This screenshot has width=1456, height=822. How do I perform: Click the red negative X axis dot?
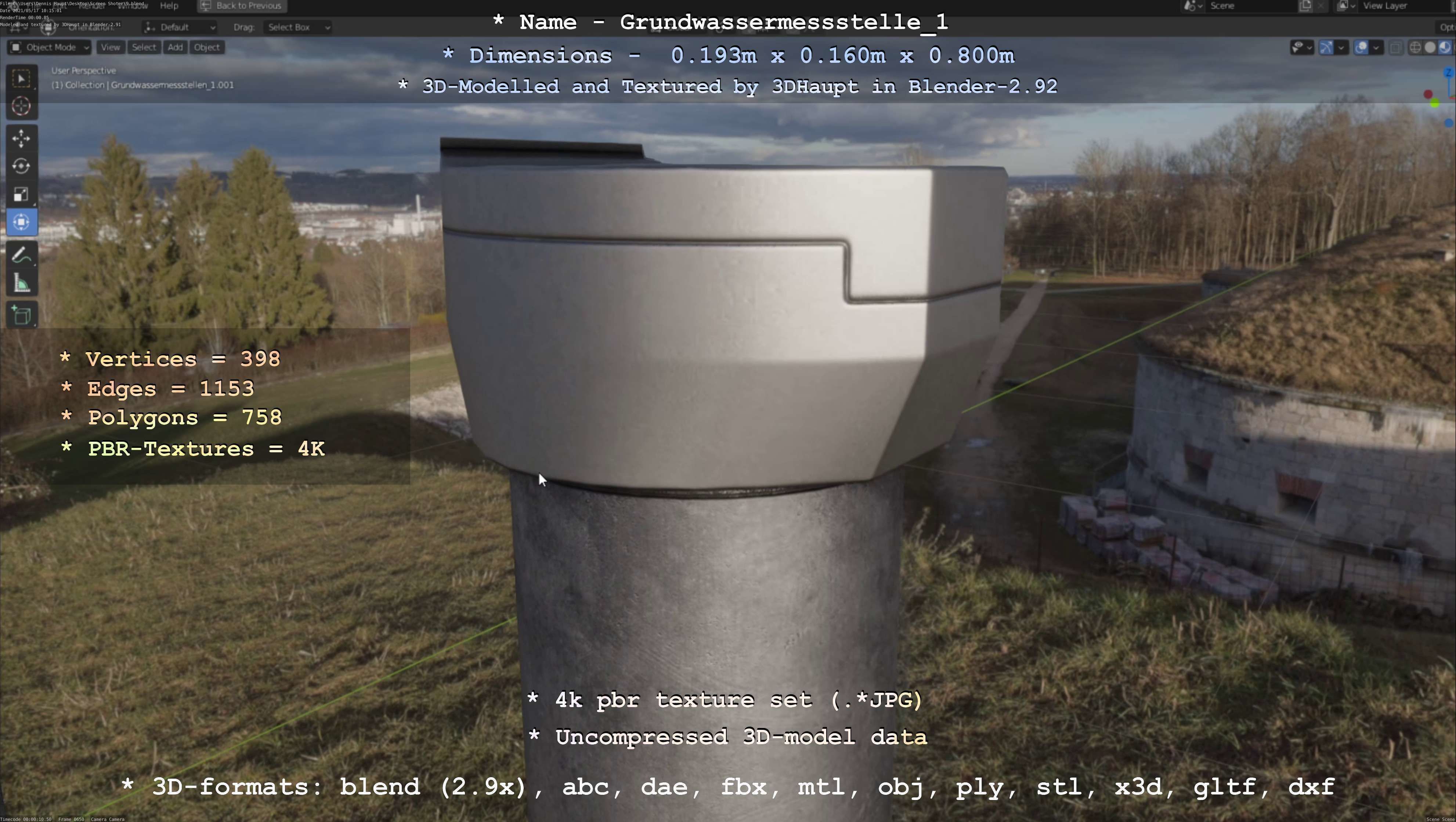[1428, 94]
